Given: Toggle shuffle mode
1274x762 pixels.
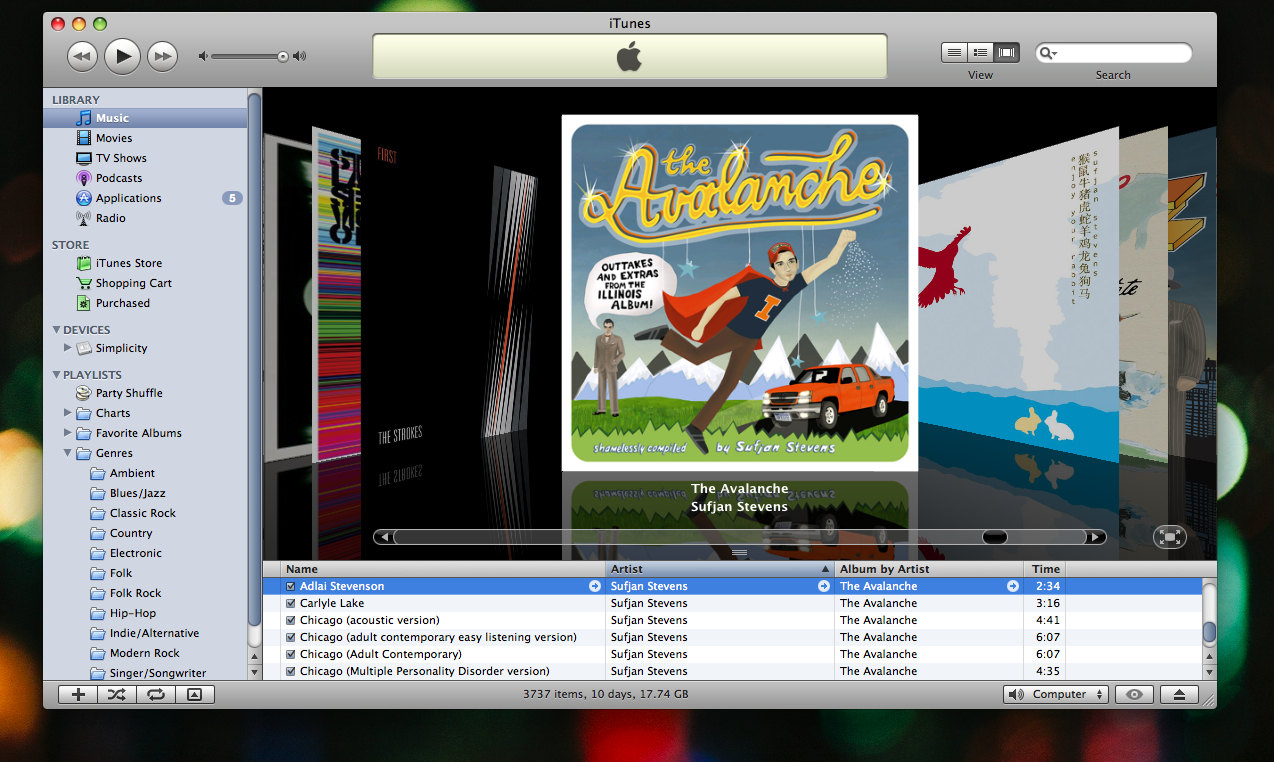Looking at the screenshot, I should [117, 695].
